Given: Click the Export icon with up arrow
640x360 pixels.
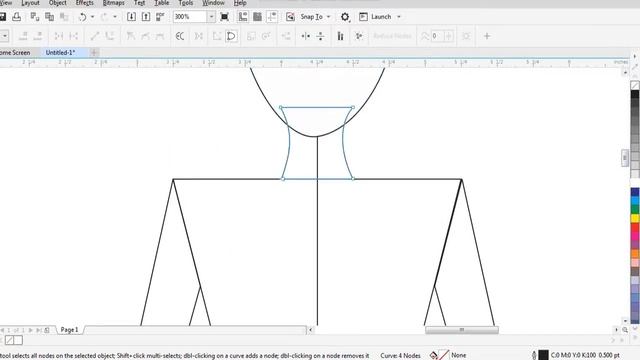Looking at the screenshot, I should click(x=146, y=17).
